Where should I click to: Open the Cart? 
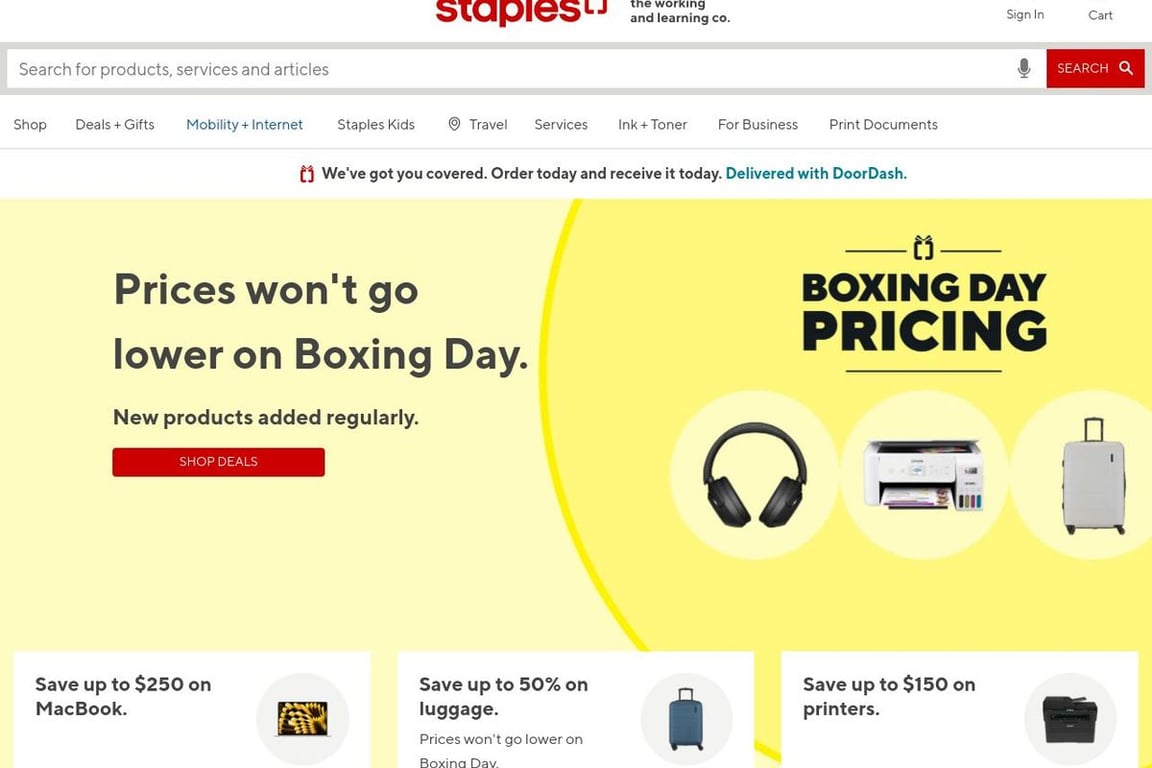coord(1100,14)
